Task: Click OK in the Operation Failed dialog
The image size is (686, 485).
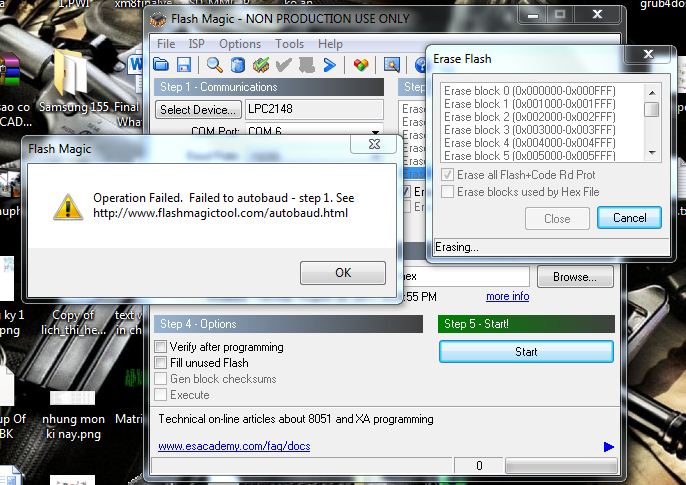Action: 343,272
